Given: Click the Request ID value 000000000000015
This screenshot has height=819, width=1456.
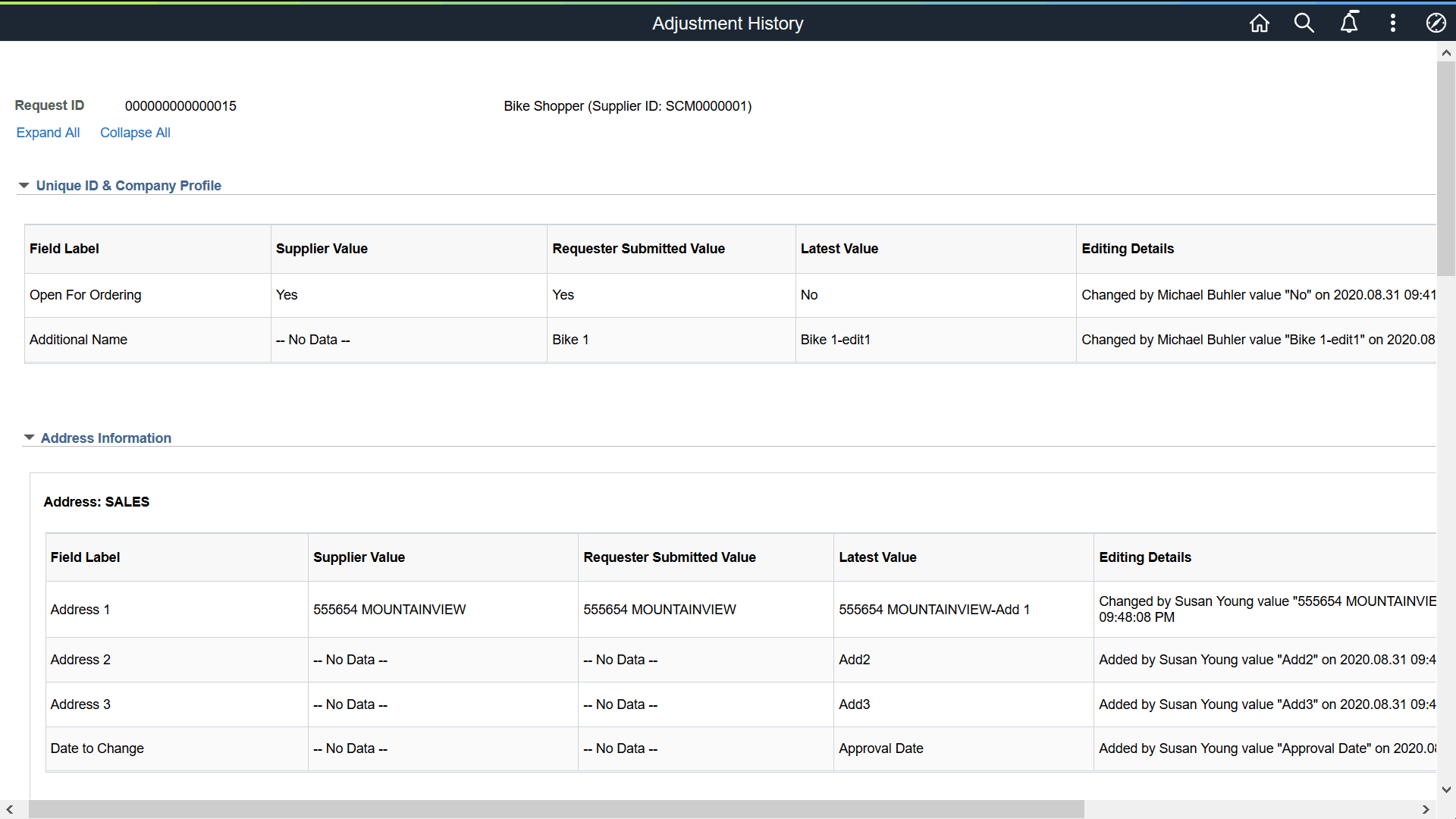Looking at the screenshot, I should 180,106.
